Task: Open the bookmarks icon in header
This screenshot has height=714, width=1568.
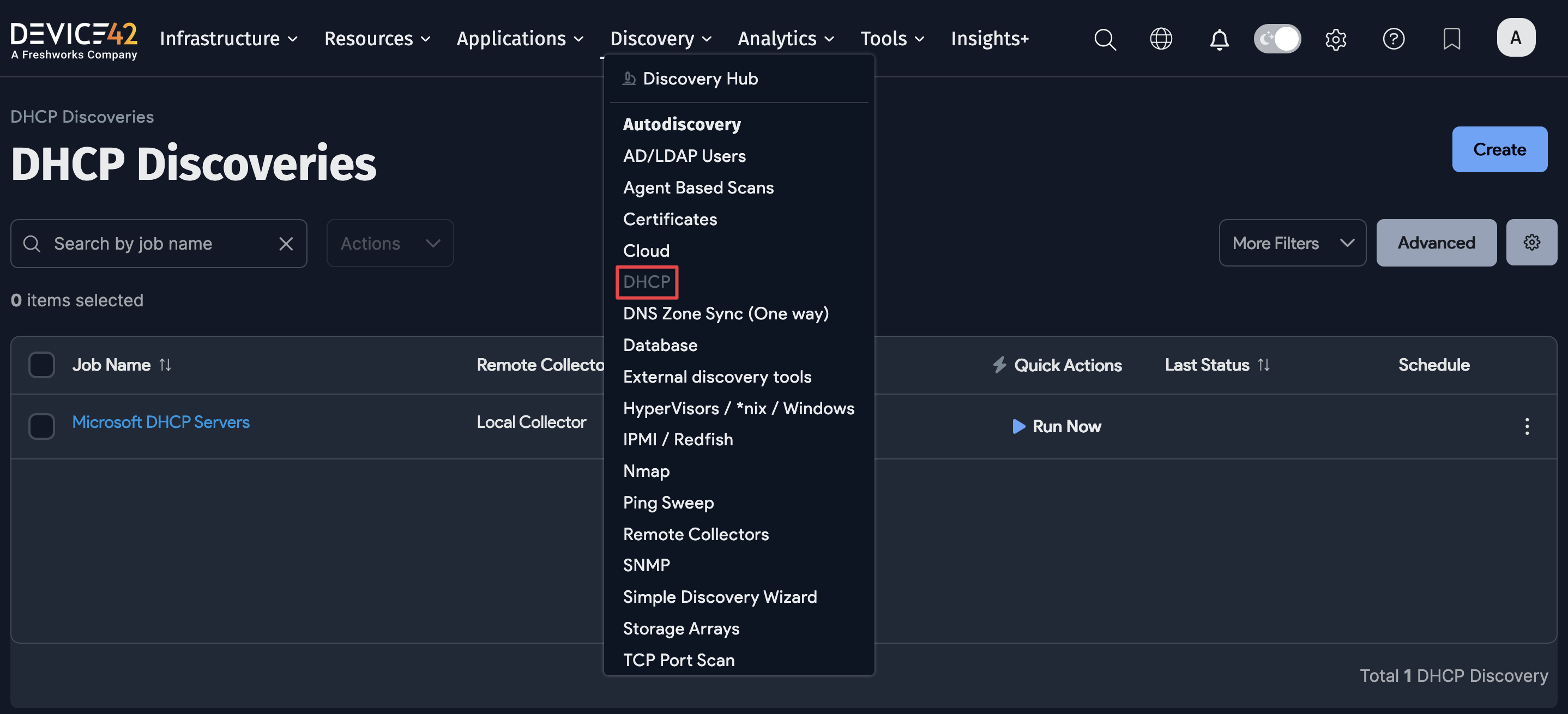Action: pos(1452,39)
